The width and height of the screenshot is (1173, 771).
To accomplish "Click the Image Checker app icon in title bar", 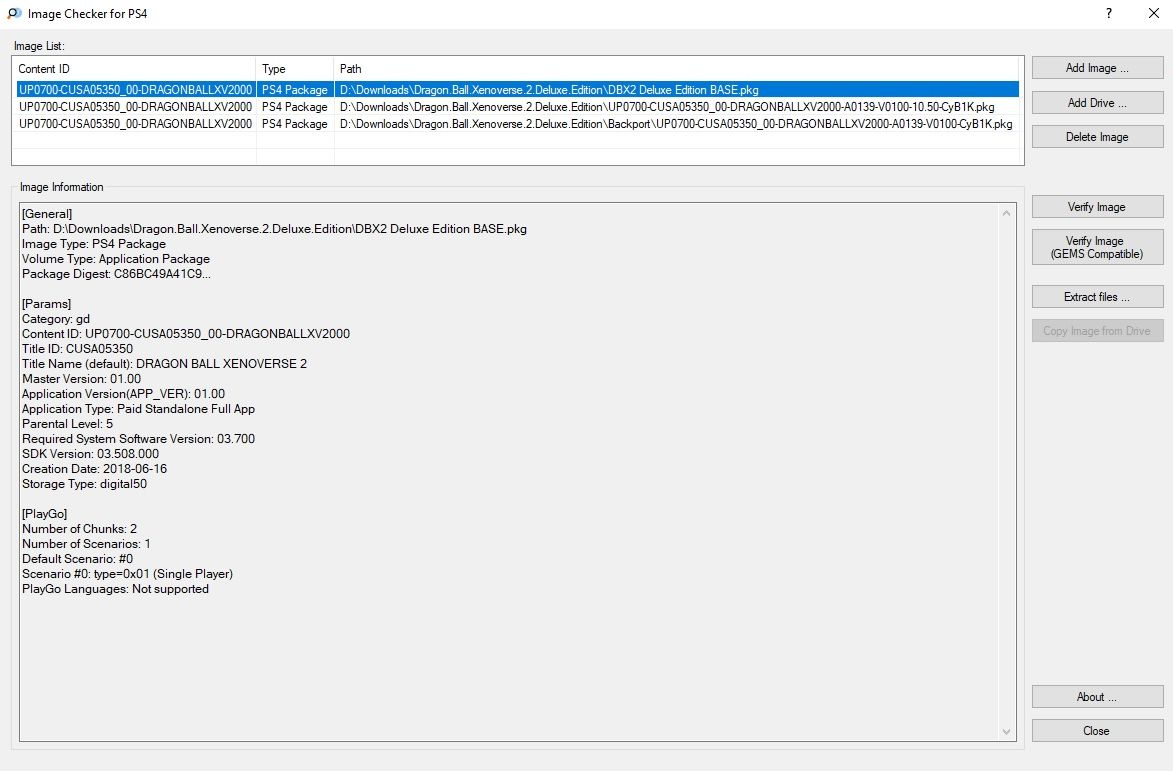I will (14, 13).
